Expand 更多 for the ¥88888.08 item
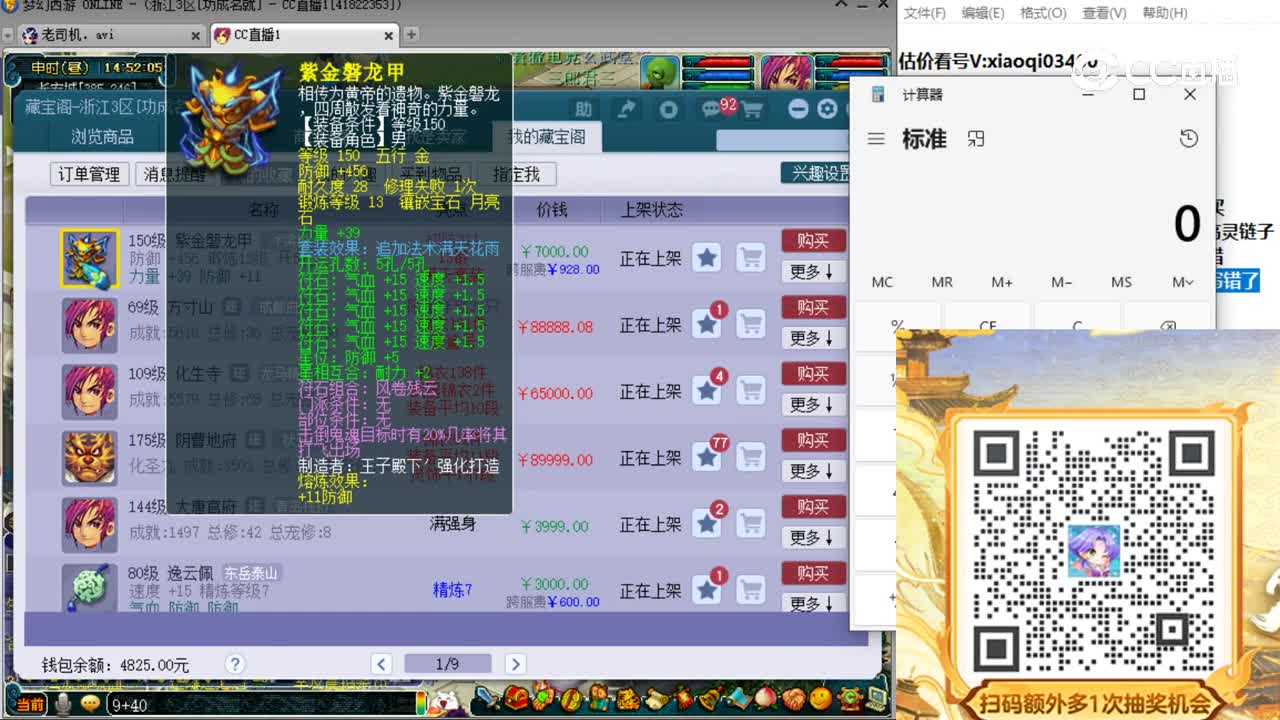Image resolution: width=1280 pixels, height=720 pixels. coord(812,338)
